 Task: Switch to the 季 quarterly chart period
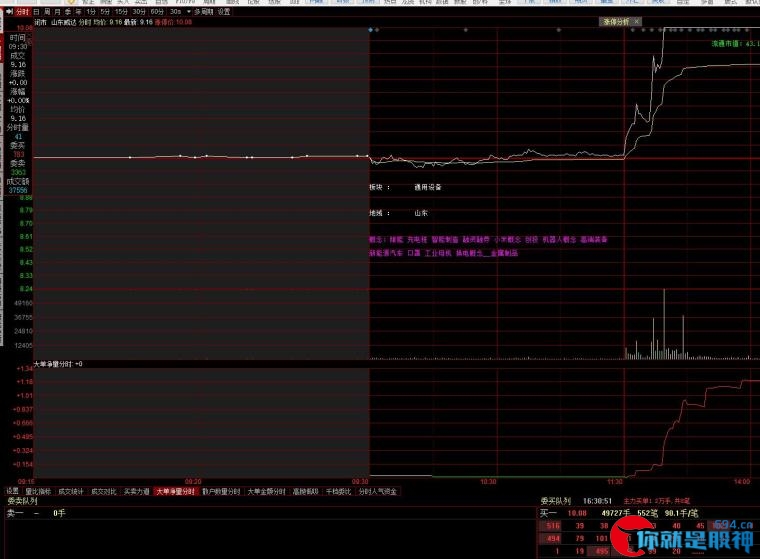pyautogui.click(x=68, y=12)
